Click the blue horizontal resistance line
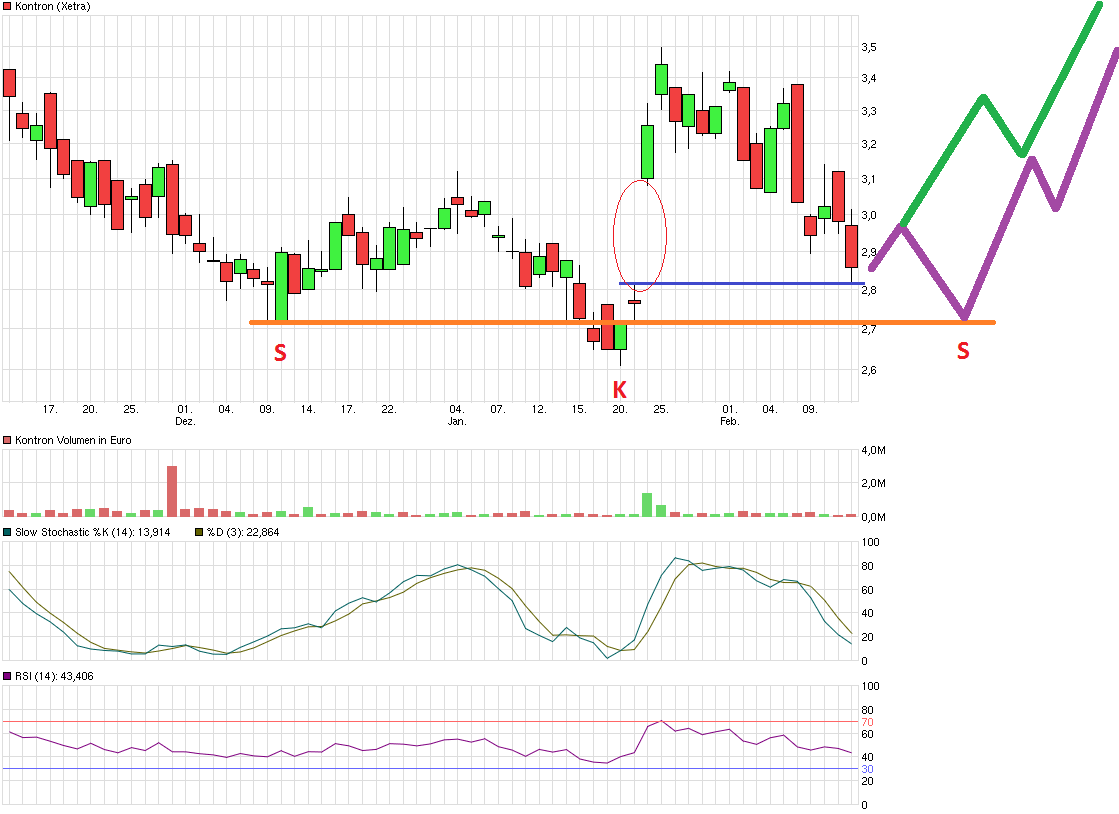Screen dimensions: 1119x814 point(750,283)
